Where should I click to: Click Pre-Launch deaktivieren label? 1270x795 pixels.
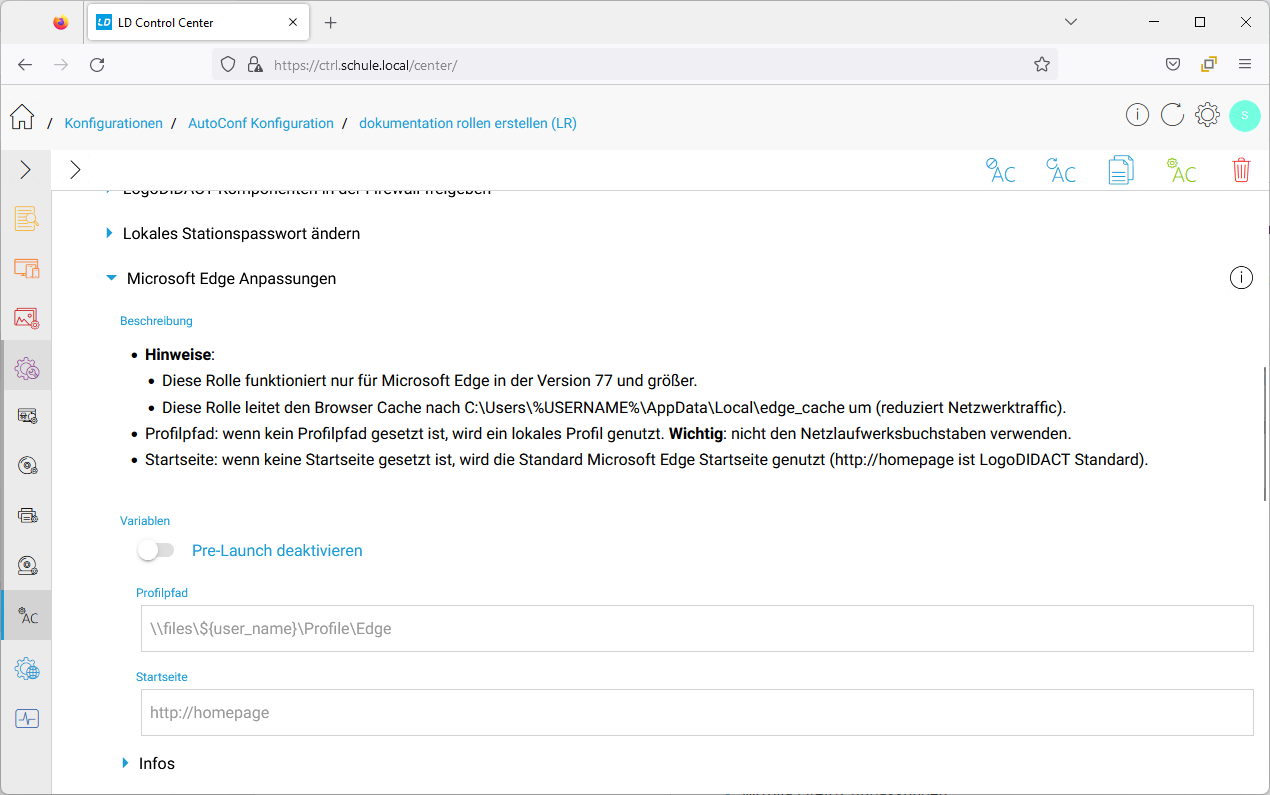[277, 550]
